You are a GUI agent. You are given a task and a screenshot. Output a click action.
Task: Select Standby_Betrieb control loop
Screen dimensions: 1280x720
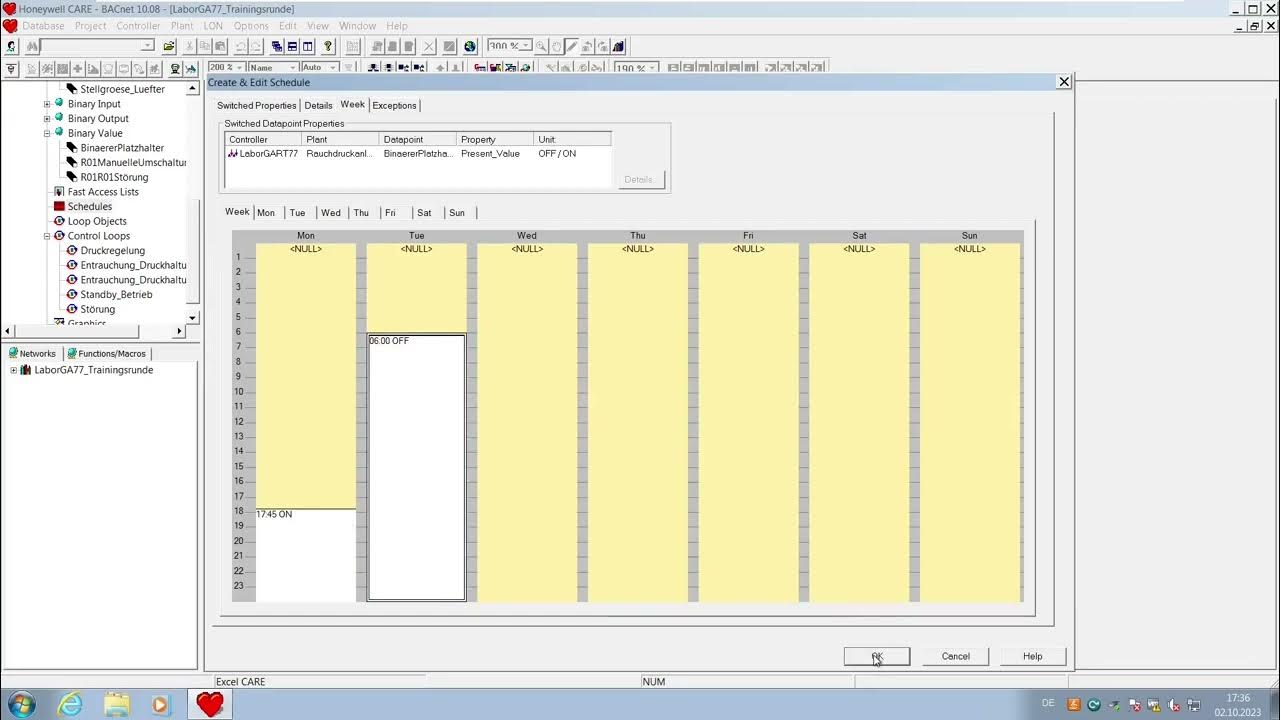click(x=116, y=295)
